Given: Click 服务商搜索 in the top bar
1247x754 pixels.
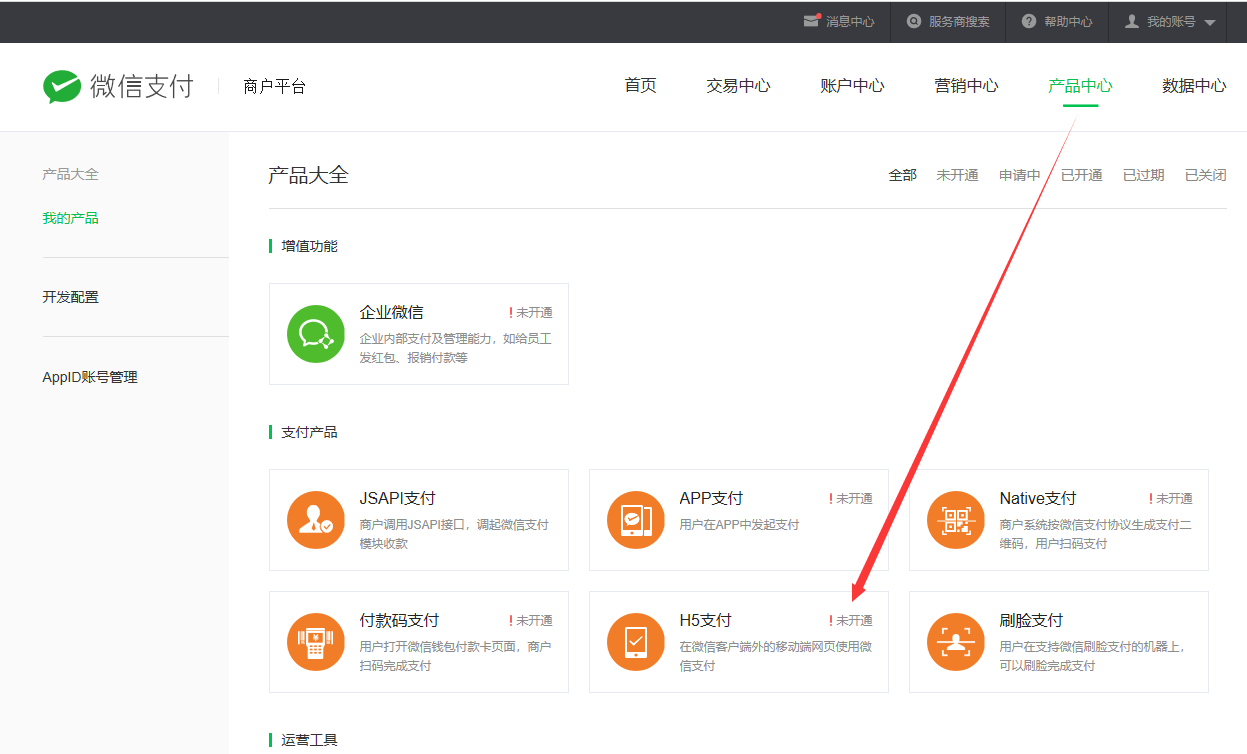Looking at the screenshot, I should pos(948,21).
